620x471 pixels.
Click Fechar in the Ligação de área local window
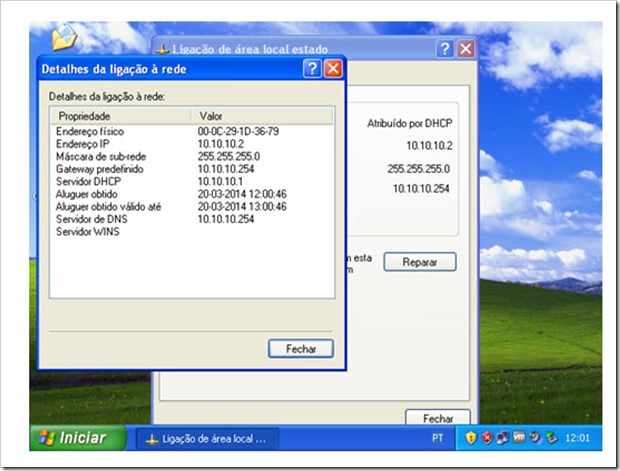pyautogui.click(x=438, y=418)
